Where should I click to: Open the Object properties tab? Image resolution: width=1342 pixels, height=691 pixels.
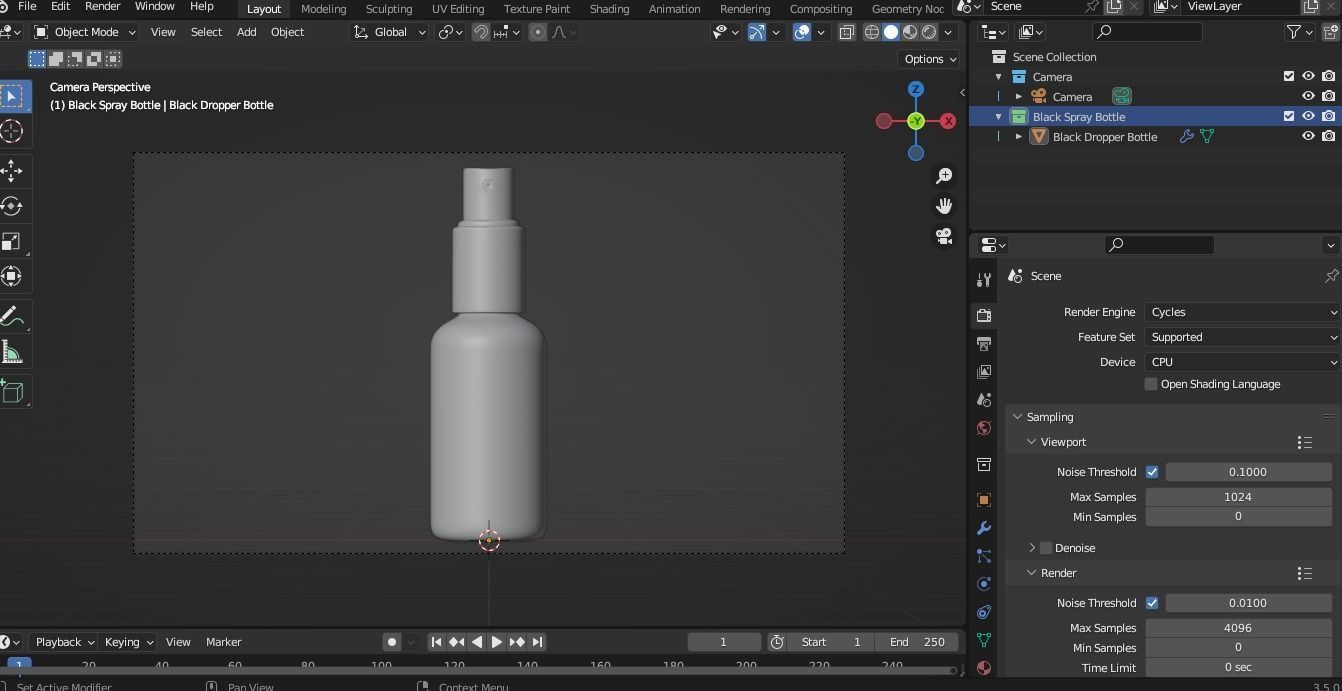point(984,499)
